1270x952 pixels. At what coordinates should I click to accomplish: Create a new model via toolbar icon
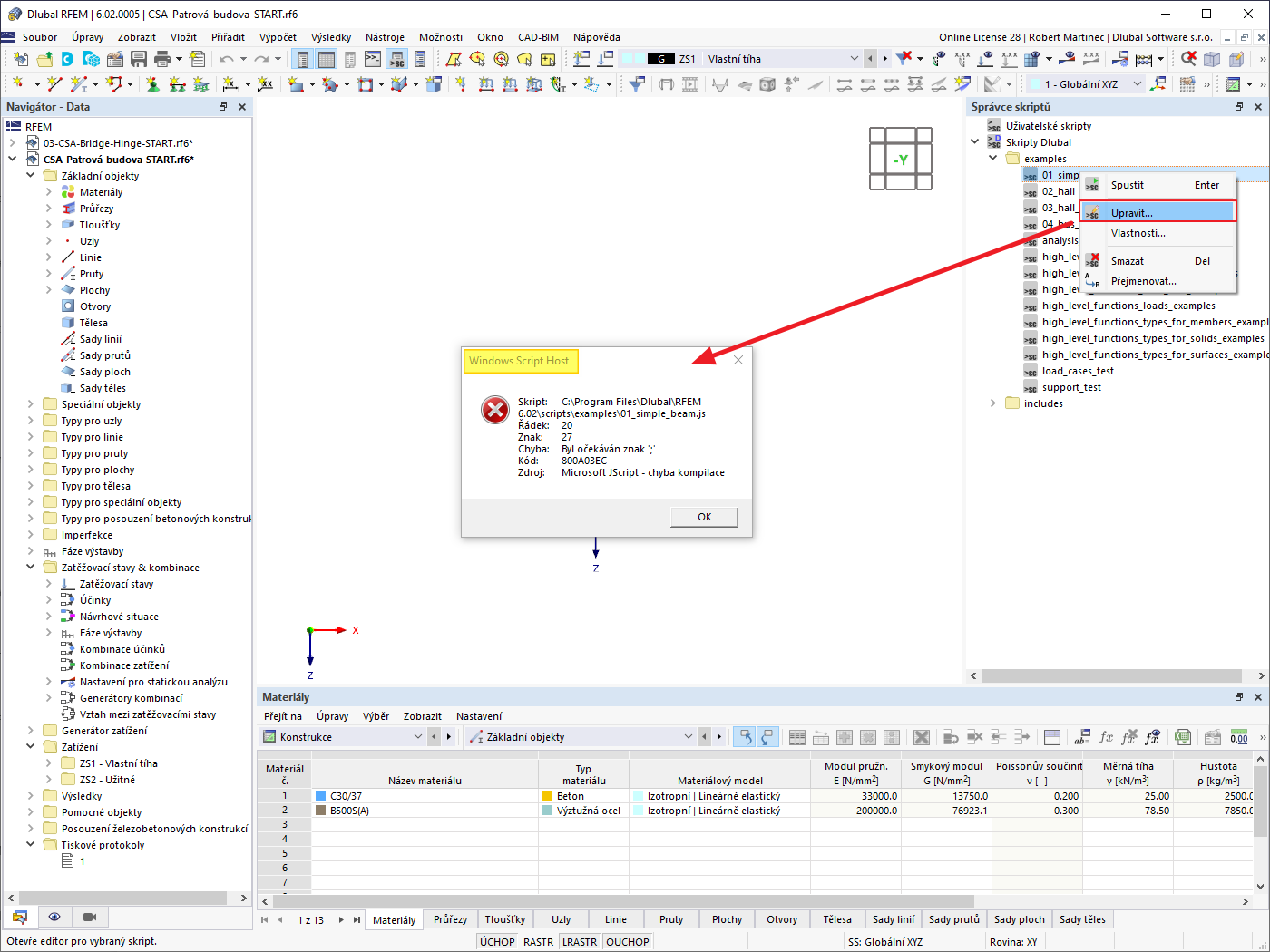click(x=21, y=59)
